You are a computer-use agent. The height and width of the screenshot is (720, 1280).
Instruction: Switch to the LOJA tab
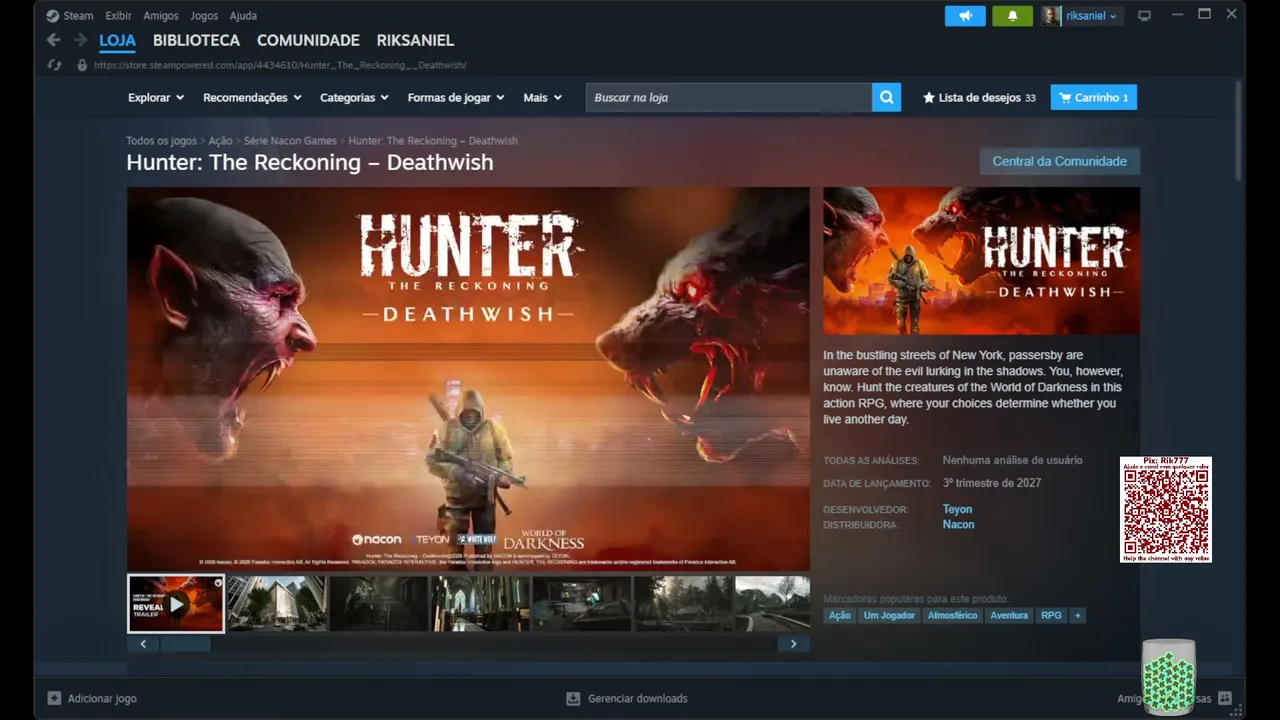pos(117,41)
